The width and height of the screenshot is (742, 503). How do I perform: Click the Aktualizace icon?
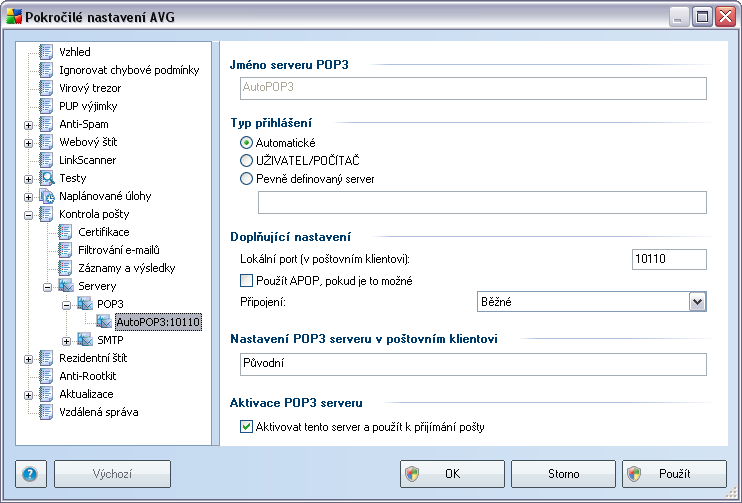coord(46,394)
